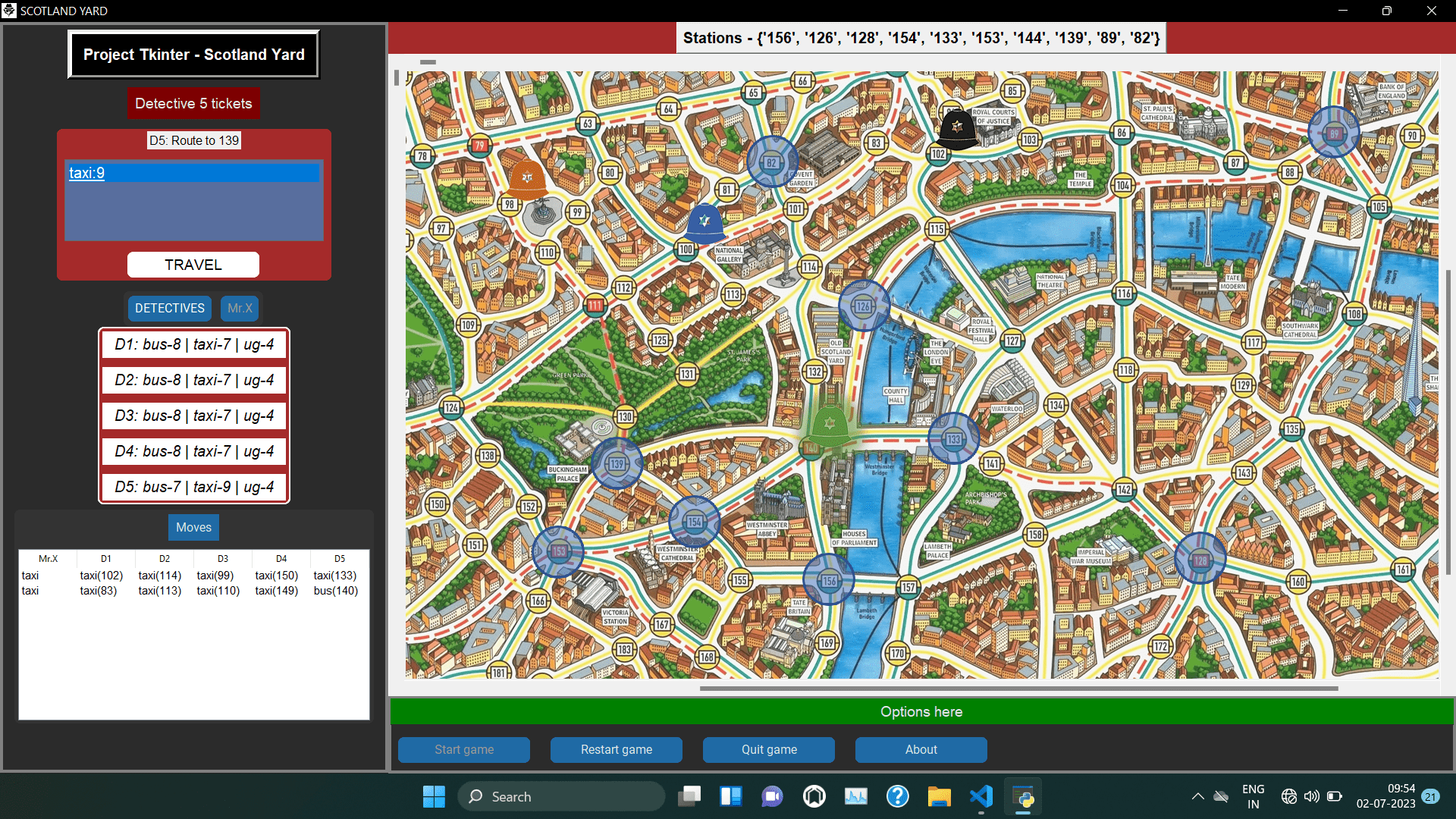Click the Start game button

464,749
